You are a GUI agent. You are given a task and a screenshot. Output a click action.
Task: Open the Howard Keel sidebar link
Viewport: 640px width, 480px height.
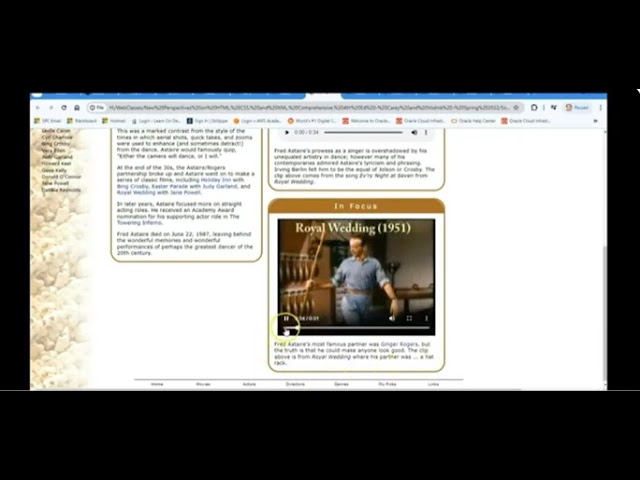tap(56, 163)
